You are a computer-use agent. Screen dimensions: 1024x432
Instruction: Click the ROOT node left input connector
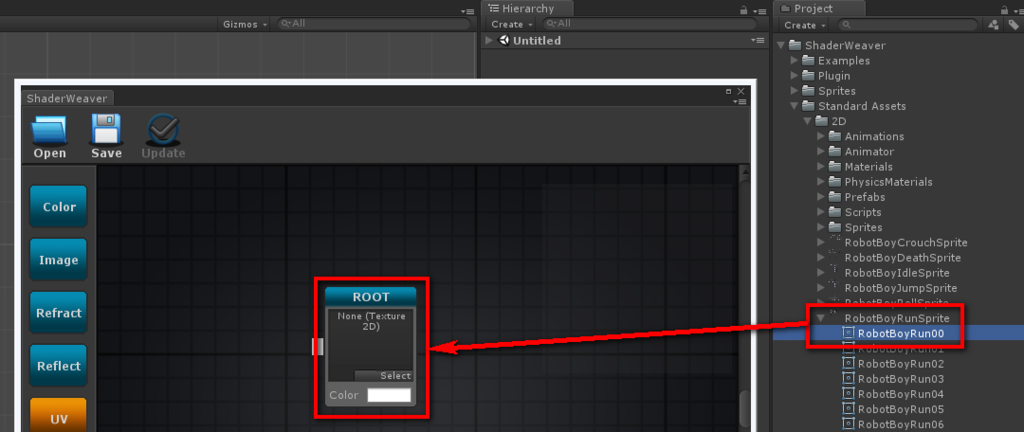pos(317,347)
